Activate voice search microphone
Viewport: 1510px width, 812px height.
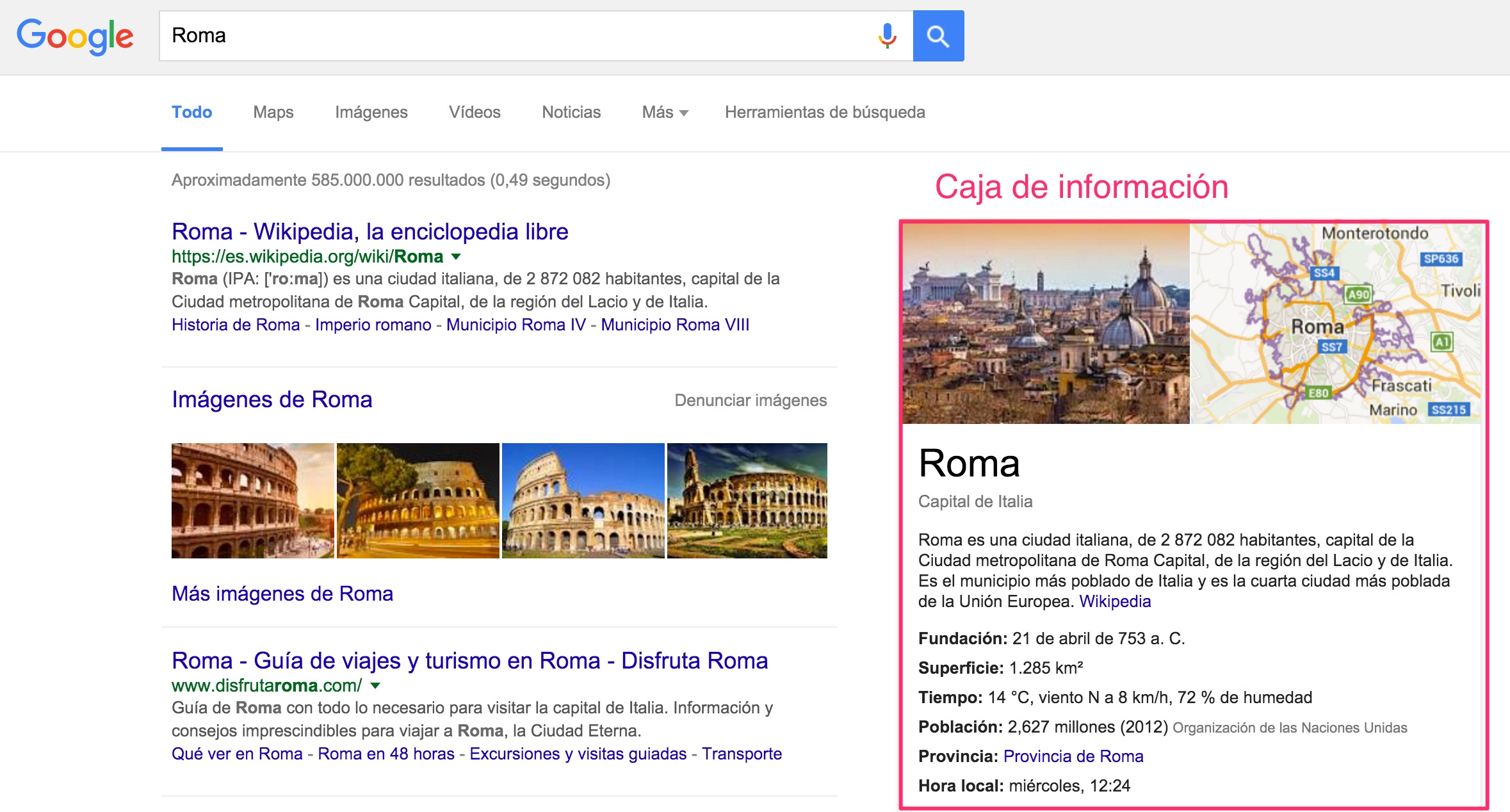(887, 36)
